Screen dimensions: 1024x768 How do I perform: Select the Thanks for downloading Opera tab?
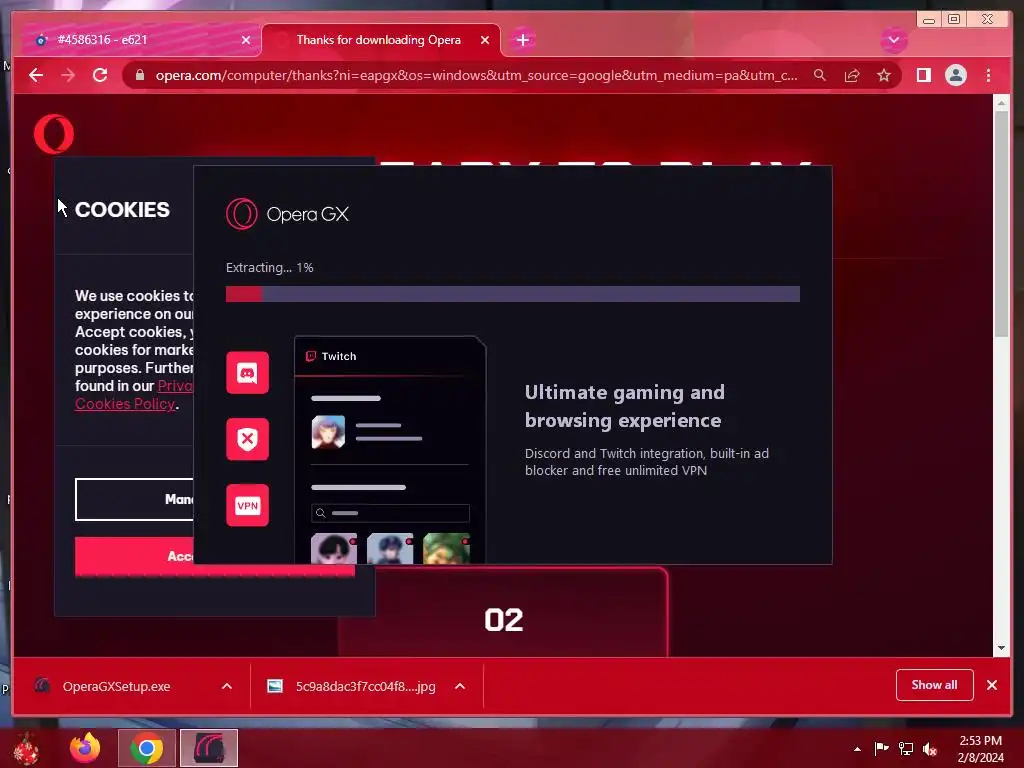(381, 40)
